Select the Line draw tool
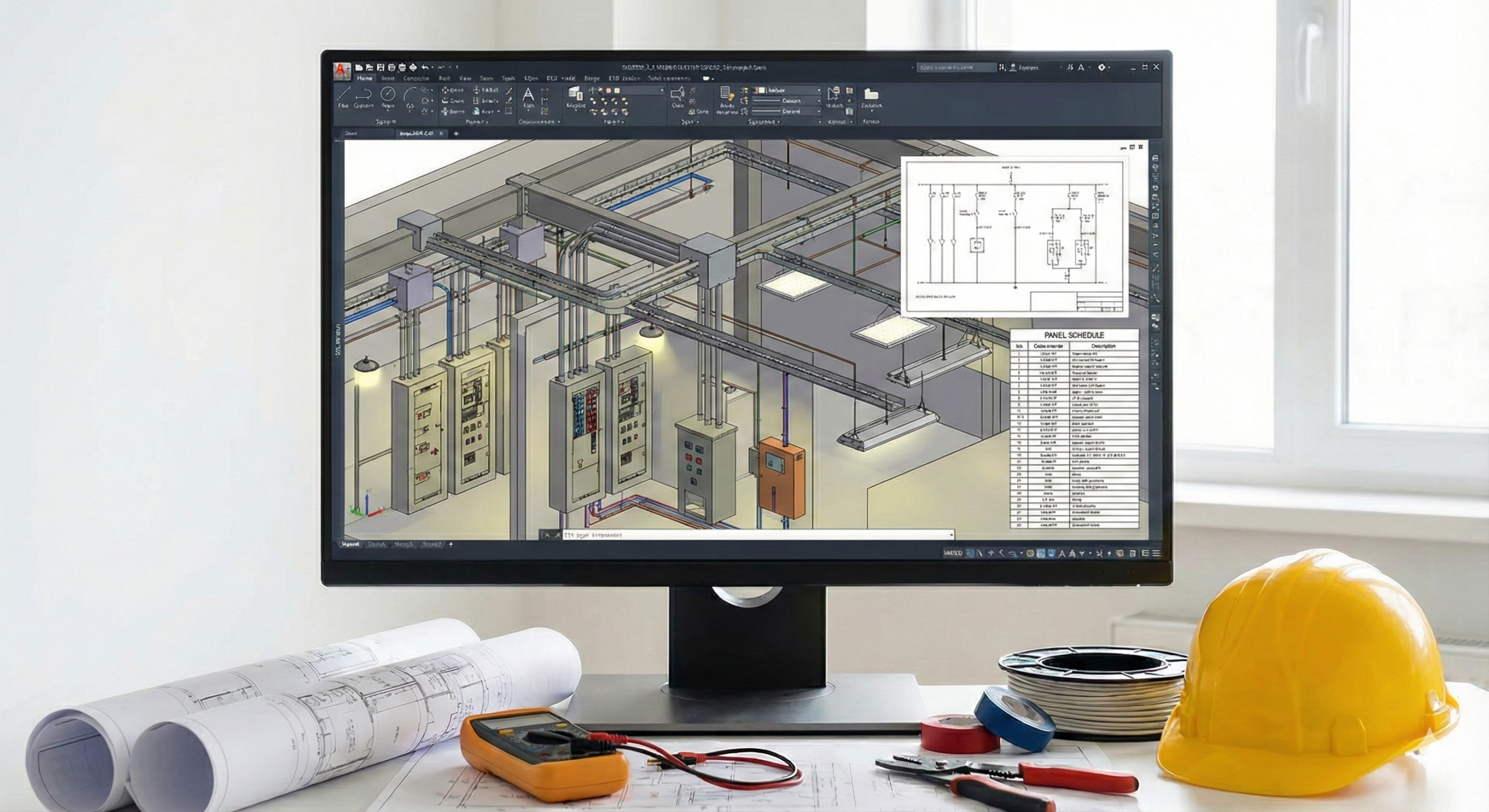Image resolution: width=1489 pixels, height=812 pixels. [344, 94]
